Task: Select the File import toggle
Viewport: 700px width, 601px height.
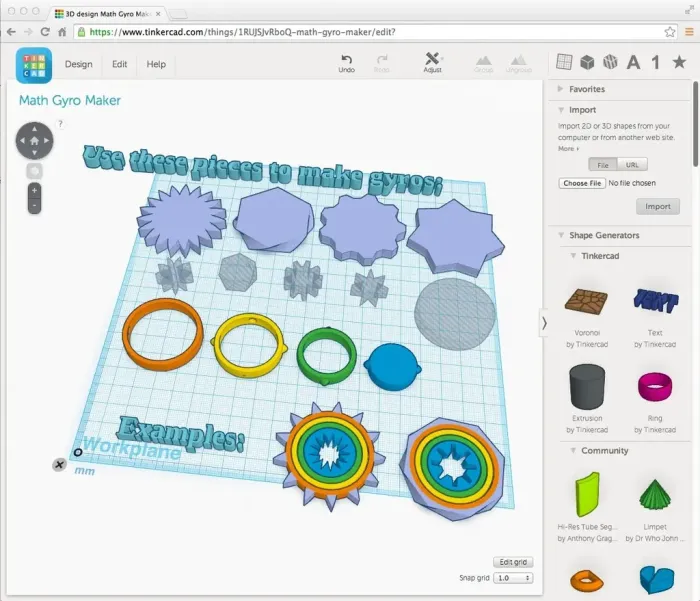Action: click(x=603, y=165)
